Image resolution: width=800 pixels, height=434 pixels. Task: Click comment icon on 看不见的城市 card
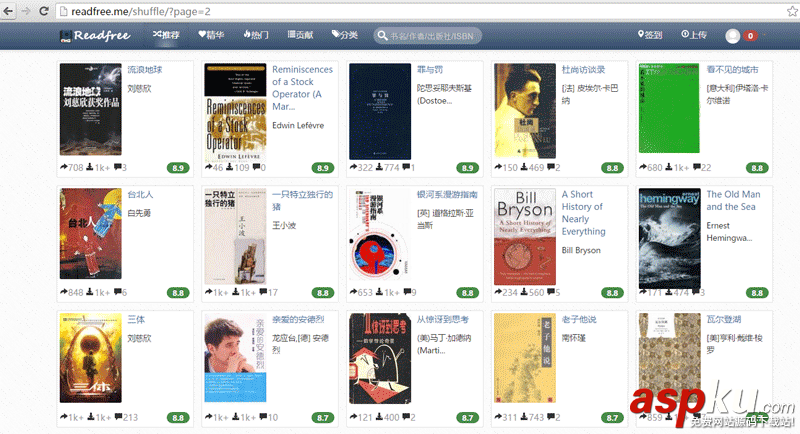point(696,167)
